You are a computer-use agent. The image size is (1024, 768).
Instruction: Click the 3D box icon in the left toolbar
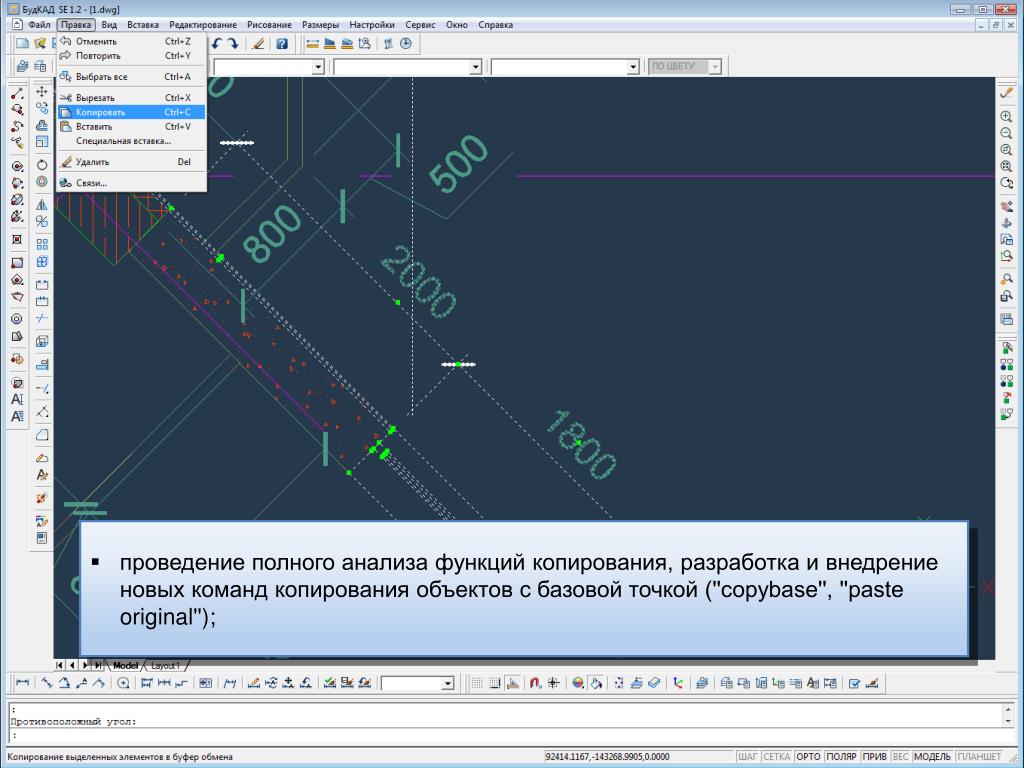(x=42, y=341)
